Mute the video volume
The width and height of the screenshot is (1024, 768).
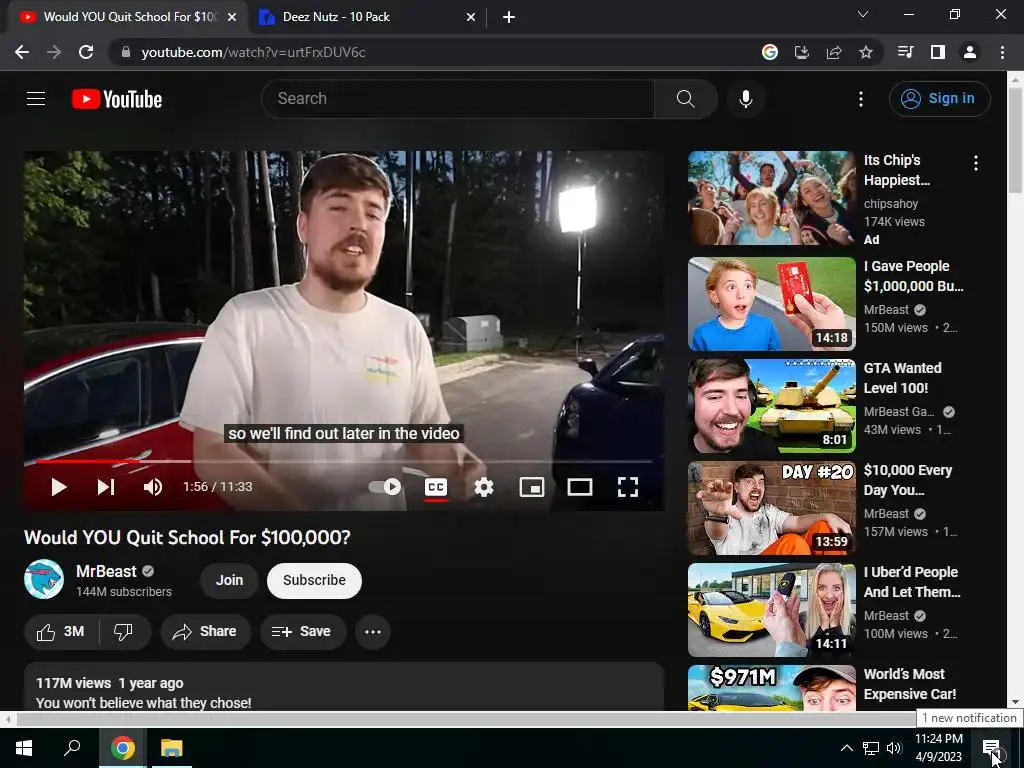tap(153, 487)
